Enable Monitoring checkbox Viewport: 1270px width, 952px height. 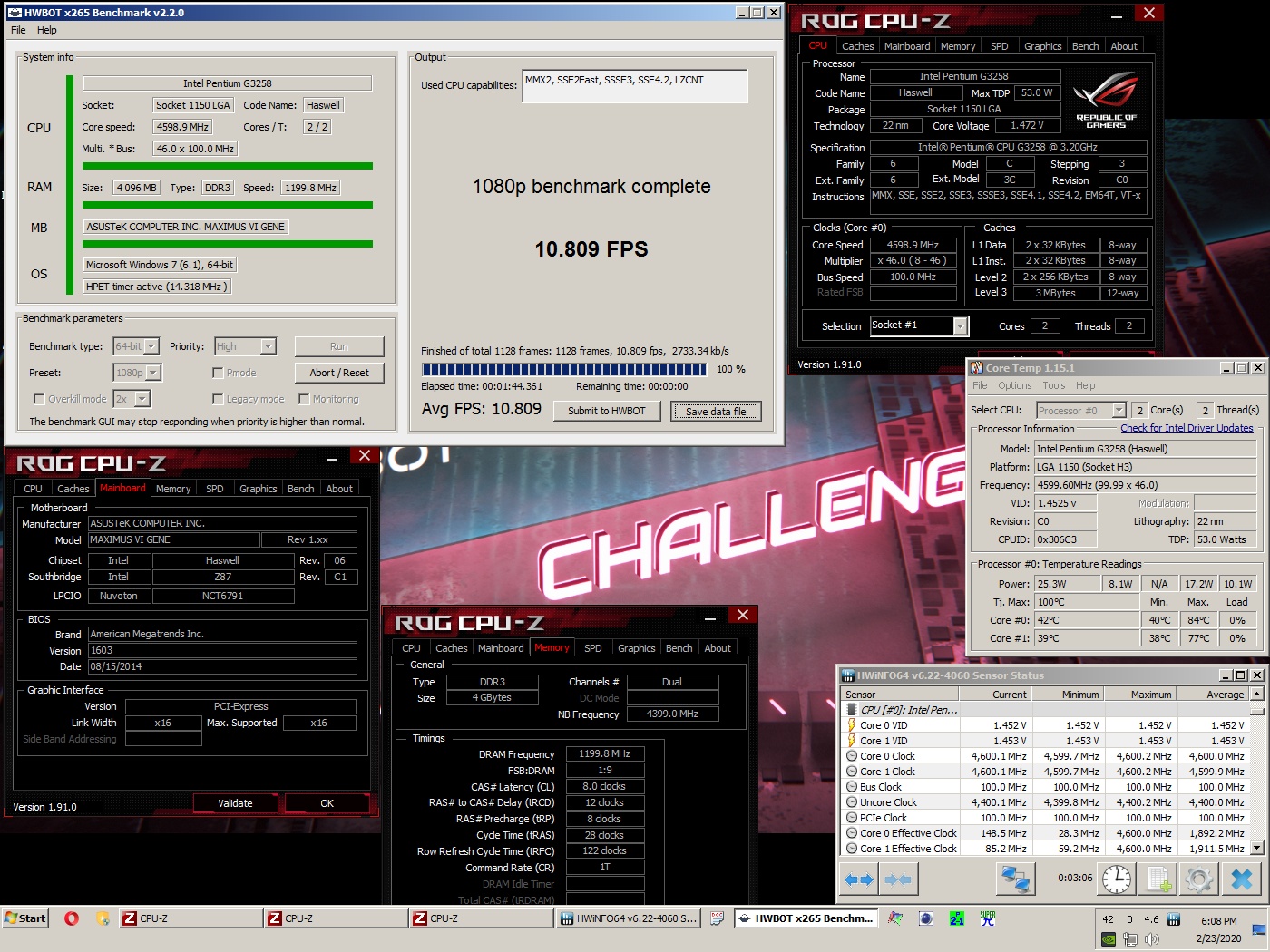point(304,399)
